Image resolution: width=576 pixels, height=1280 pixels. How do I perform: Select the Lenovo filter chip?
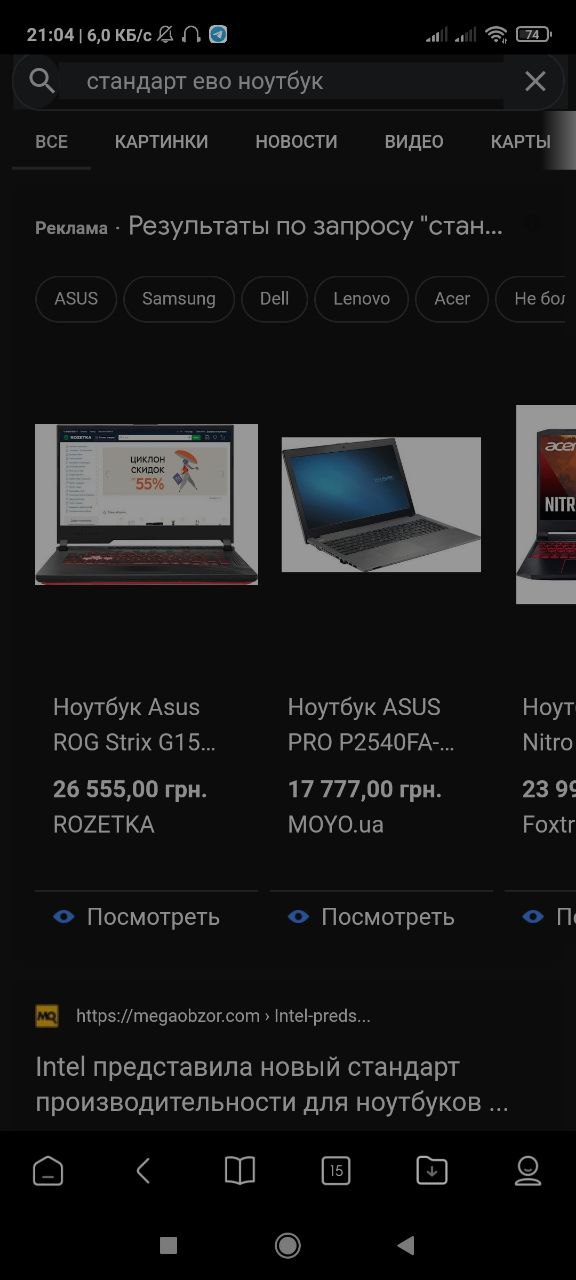(362, 299)
